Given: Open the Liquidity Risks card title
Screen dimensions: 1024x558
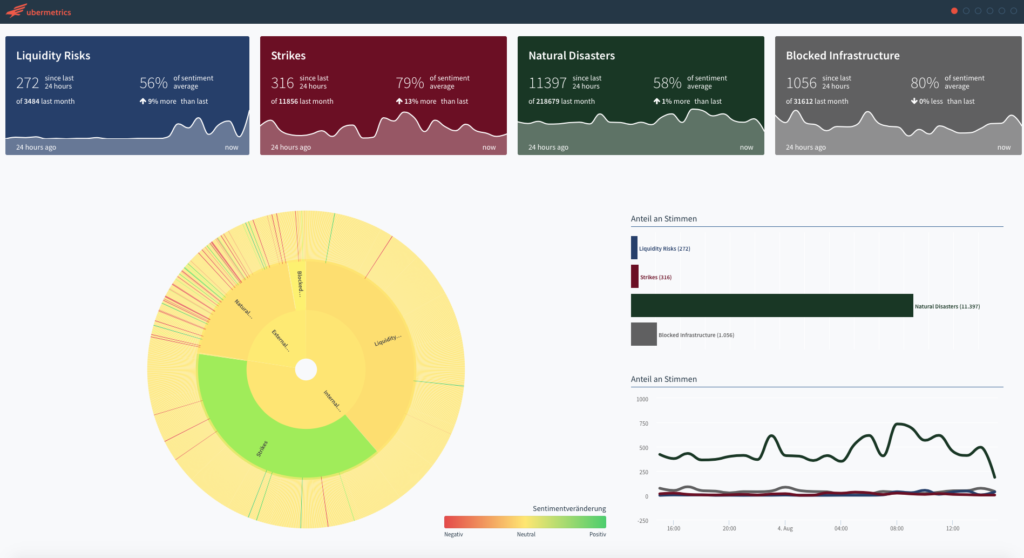Looking at the screenshot, I should click(x=53, y=56).
